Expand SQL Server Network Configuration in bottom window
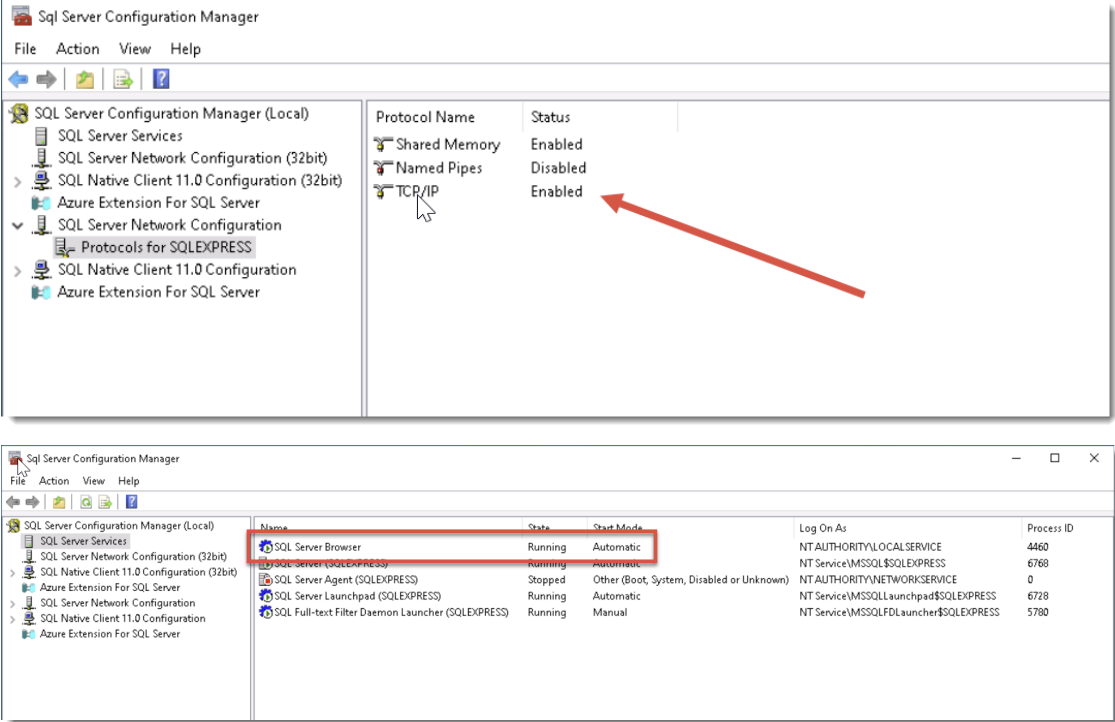 (x=12, y=603)
